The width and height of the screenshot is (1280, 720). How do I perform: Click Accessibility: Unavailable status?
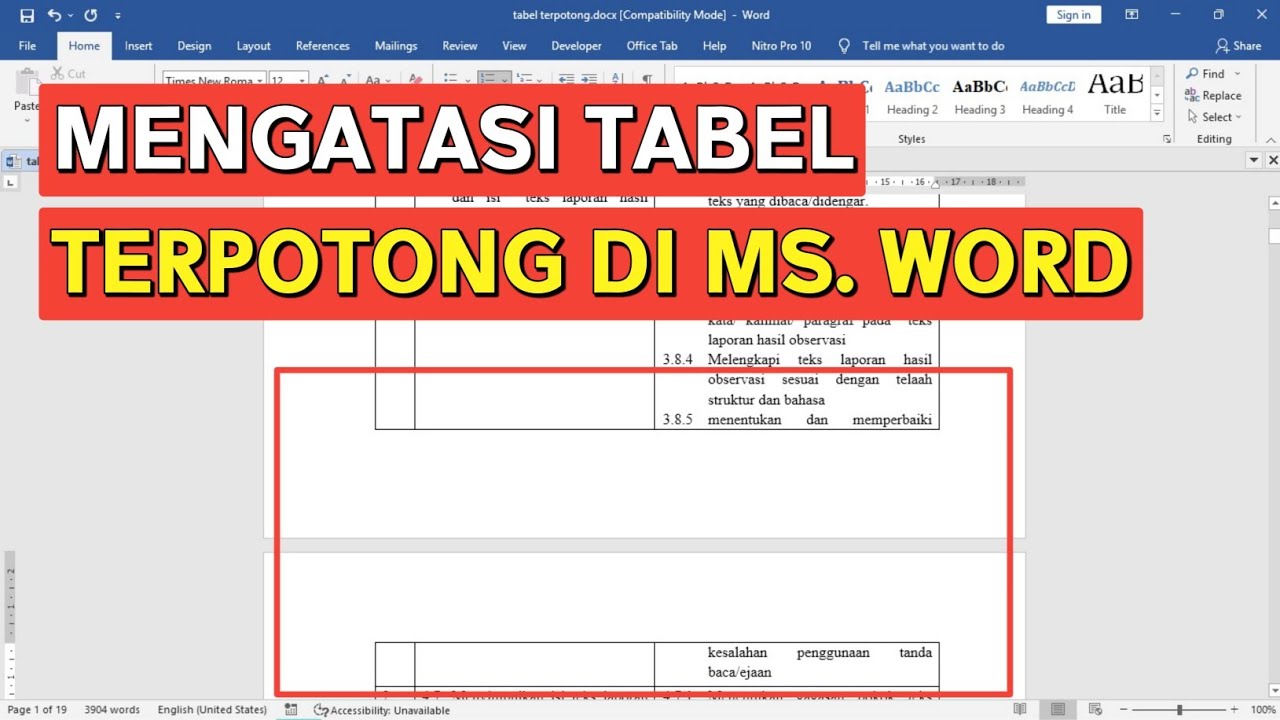click(382, 710)
